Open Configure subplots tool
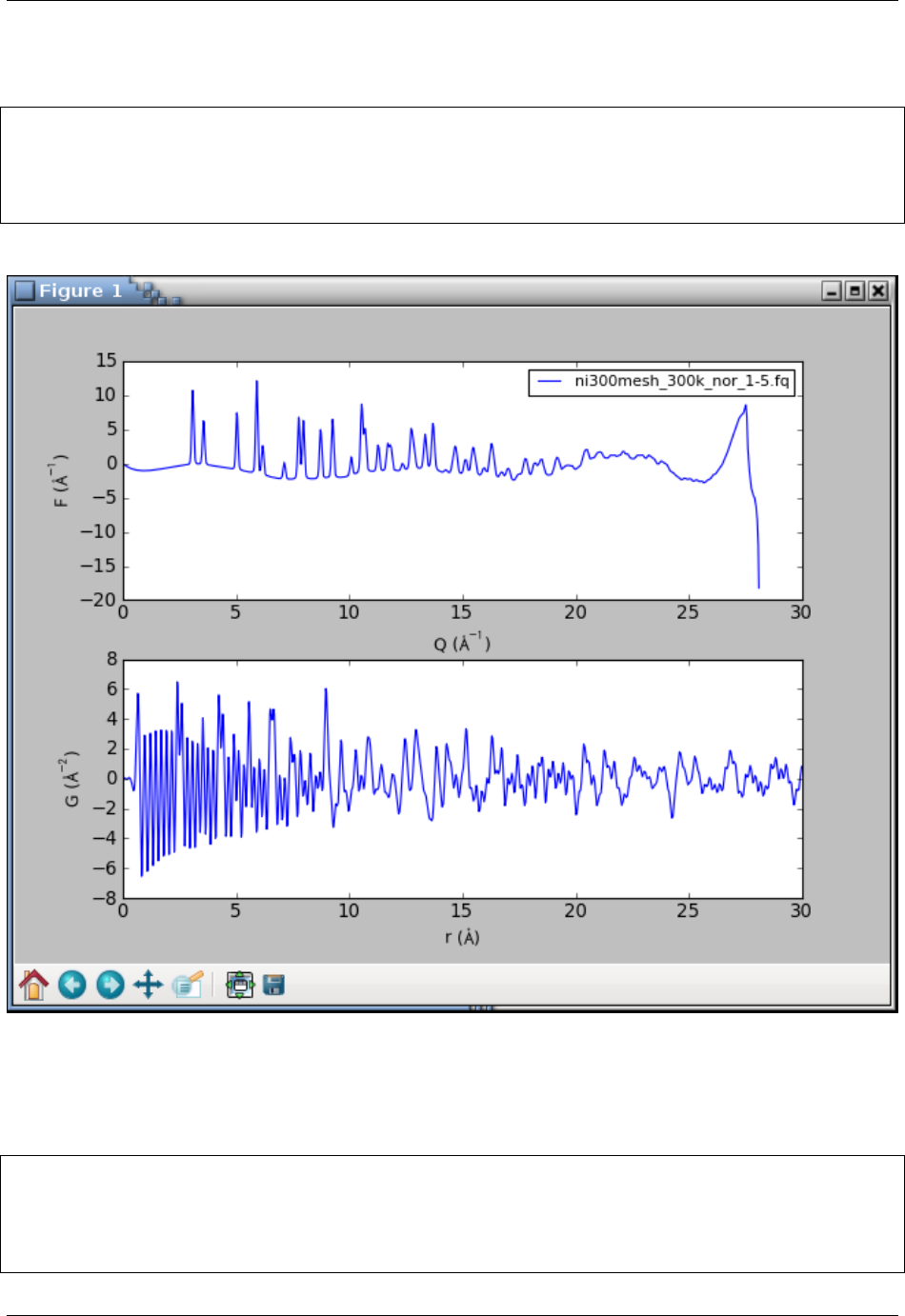 pos(240,985)
